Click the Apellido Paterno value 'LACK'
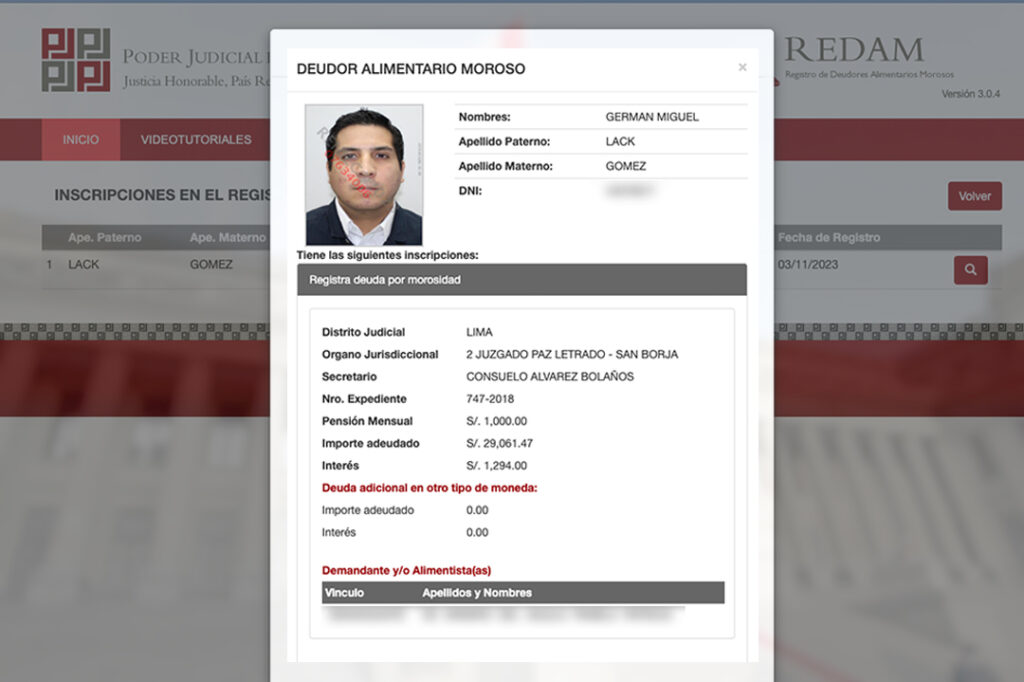This screenshot has height=682, width=1024. coord(620,142)
